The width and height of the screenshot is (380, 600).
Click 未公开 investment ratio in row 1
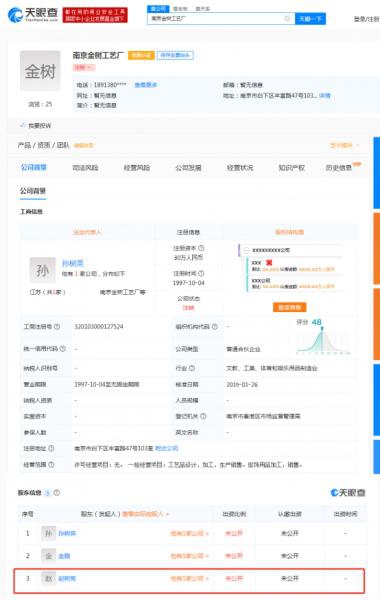click(233, 533)
